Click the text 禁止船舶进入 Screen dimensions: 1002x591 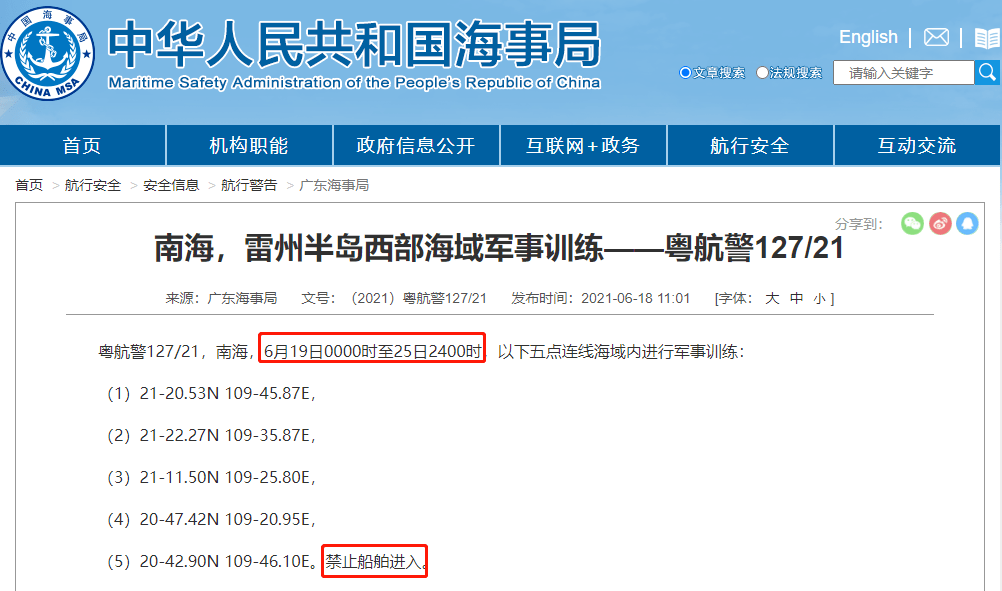point(374,562)
